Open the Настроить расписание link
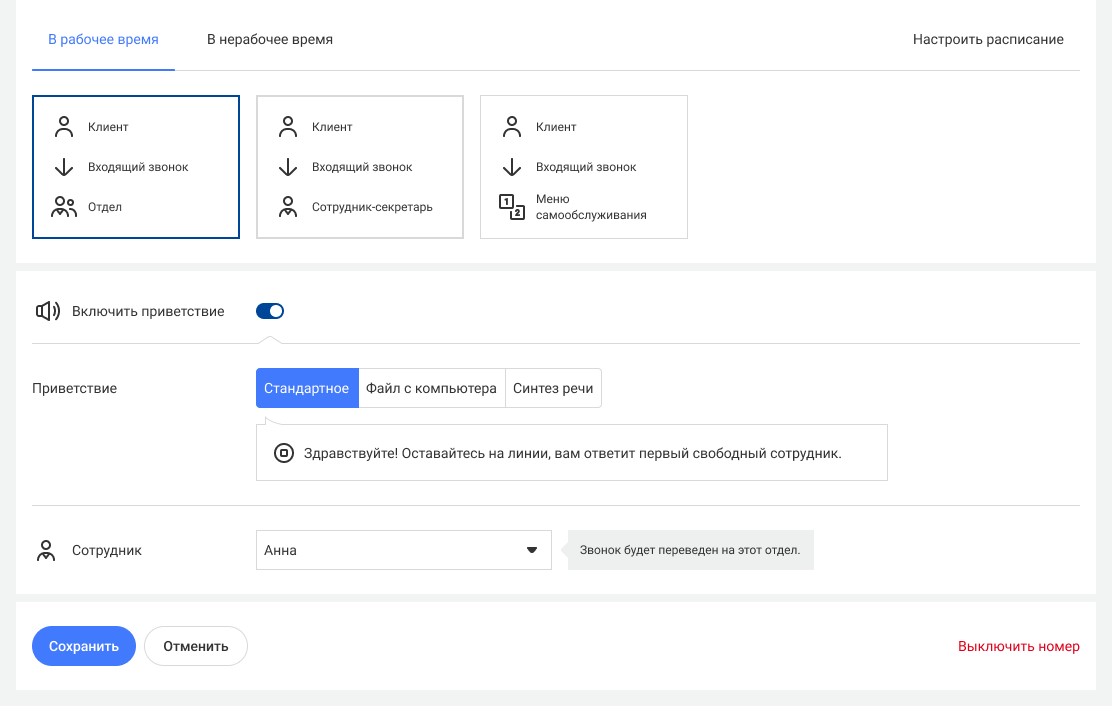 pos(988,40)
